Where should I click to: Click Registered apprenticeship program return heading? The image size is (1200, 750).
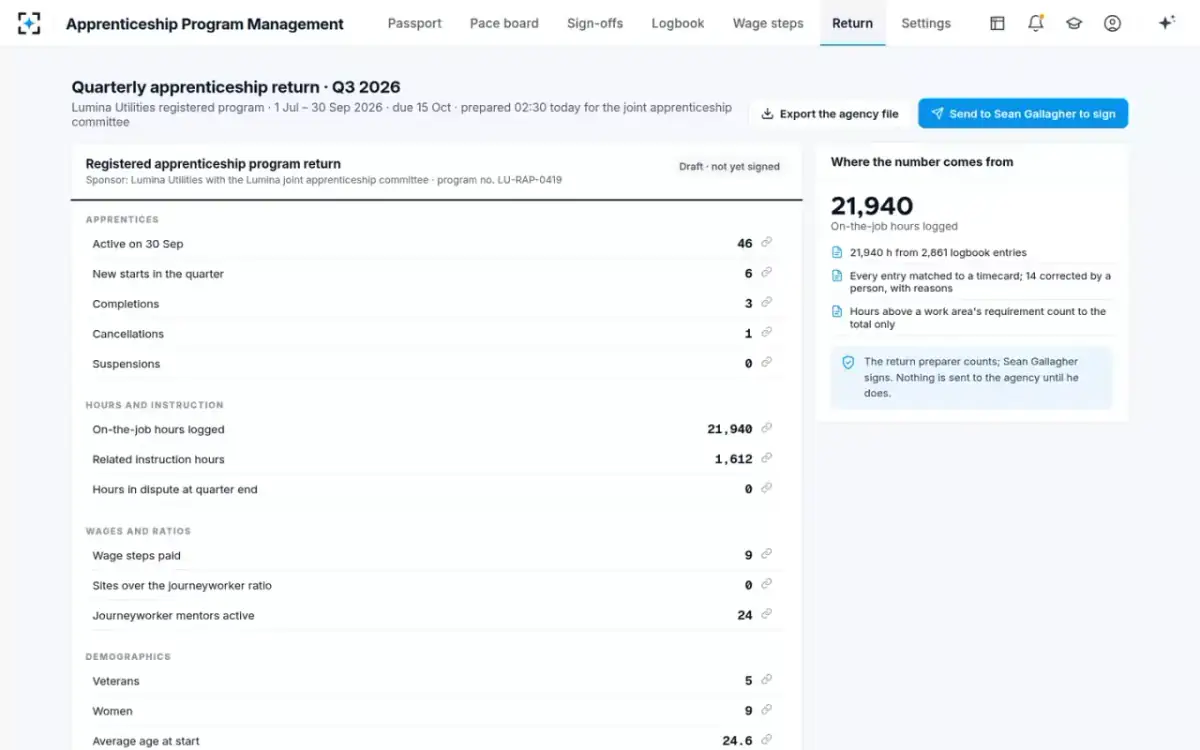pyautogui.click(x=213, y=164)
